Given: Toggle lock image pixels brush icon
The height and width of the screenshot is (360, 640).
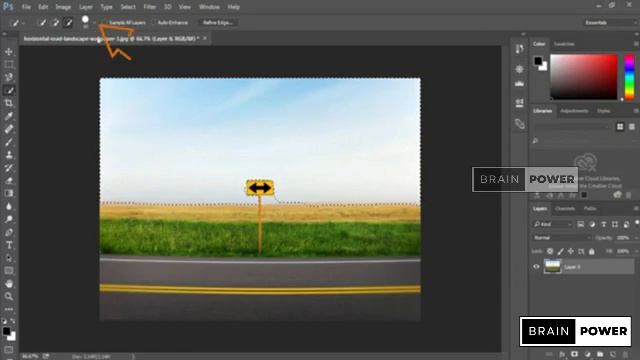Looking at the screenshot, I should pyautogui.click(x=560, y=251).
